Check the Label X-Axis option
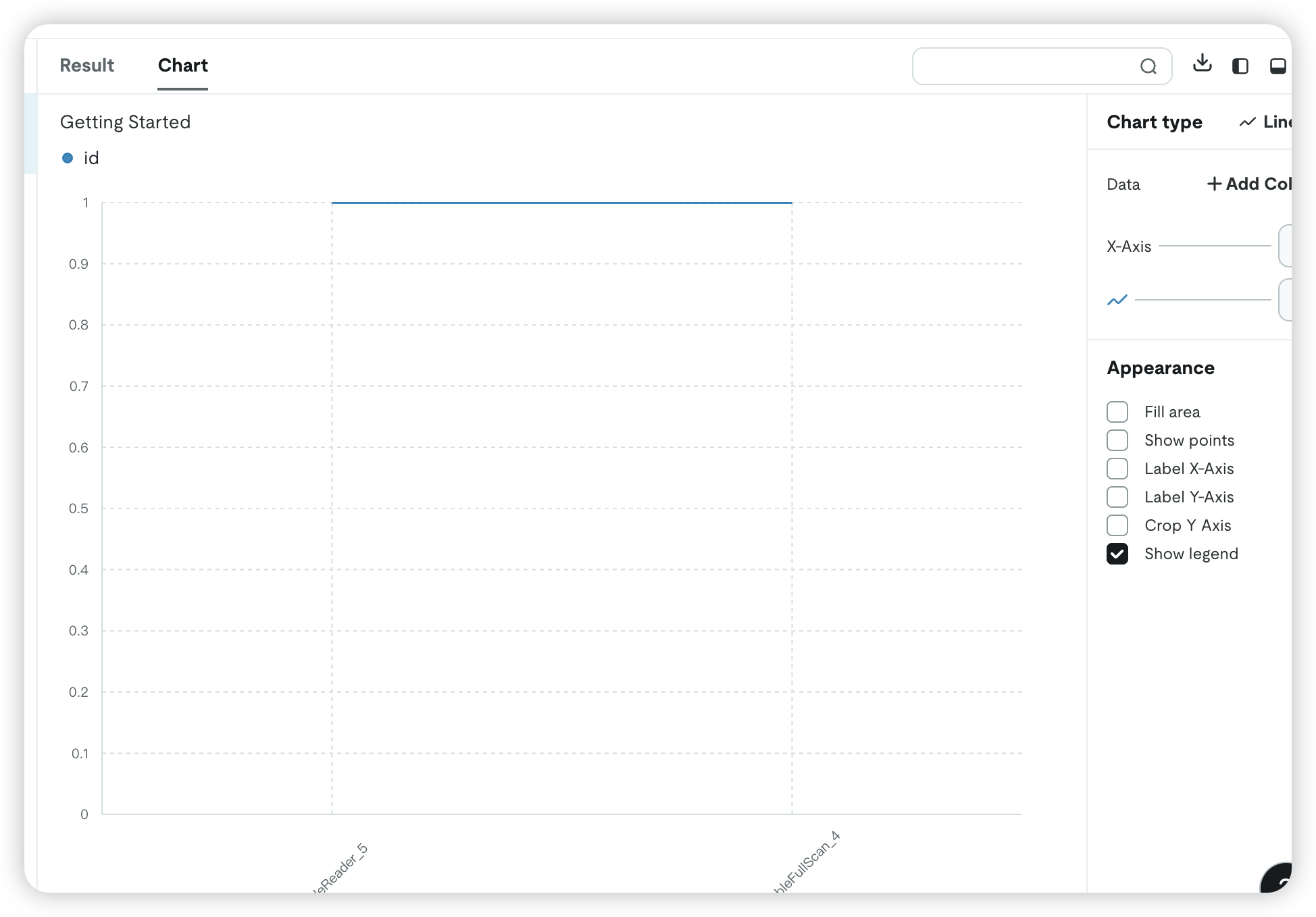The width and height of the screenshot is (1316, 917). click(x=1117, y=469)
